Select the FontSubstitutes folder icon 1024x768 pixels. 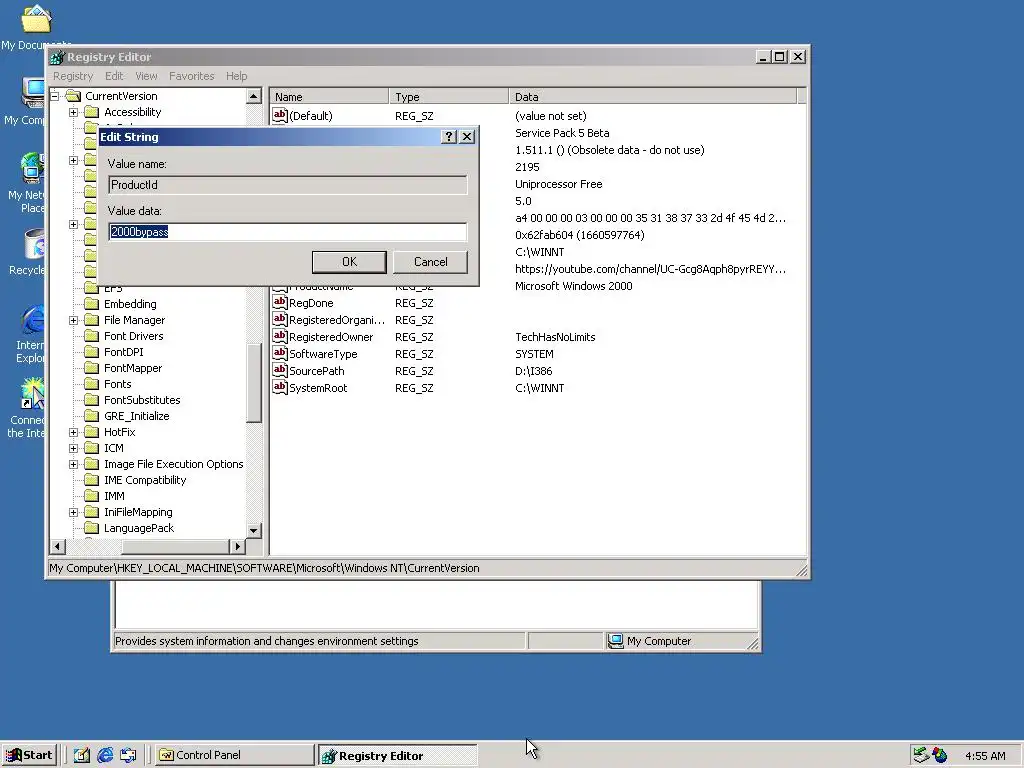(92, 400)
